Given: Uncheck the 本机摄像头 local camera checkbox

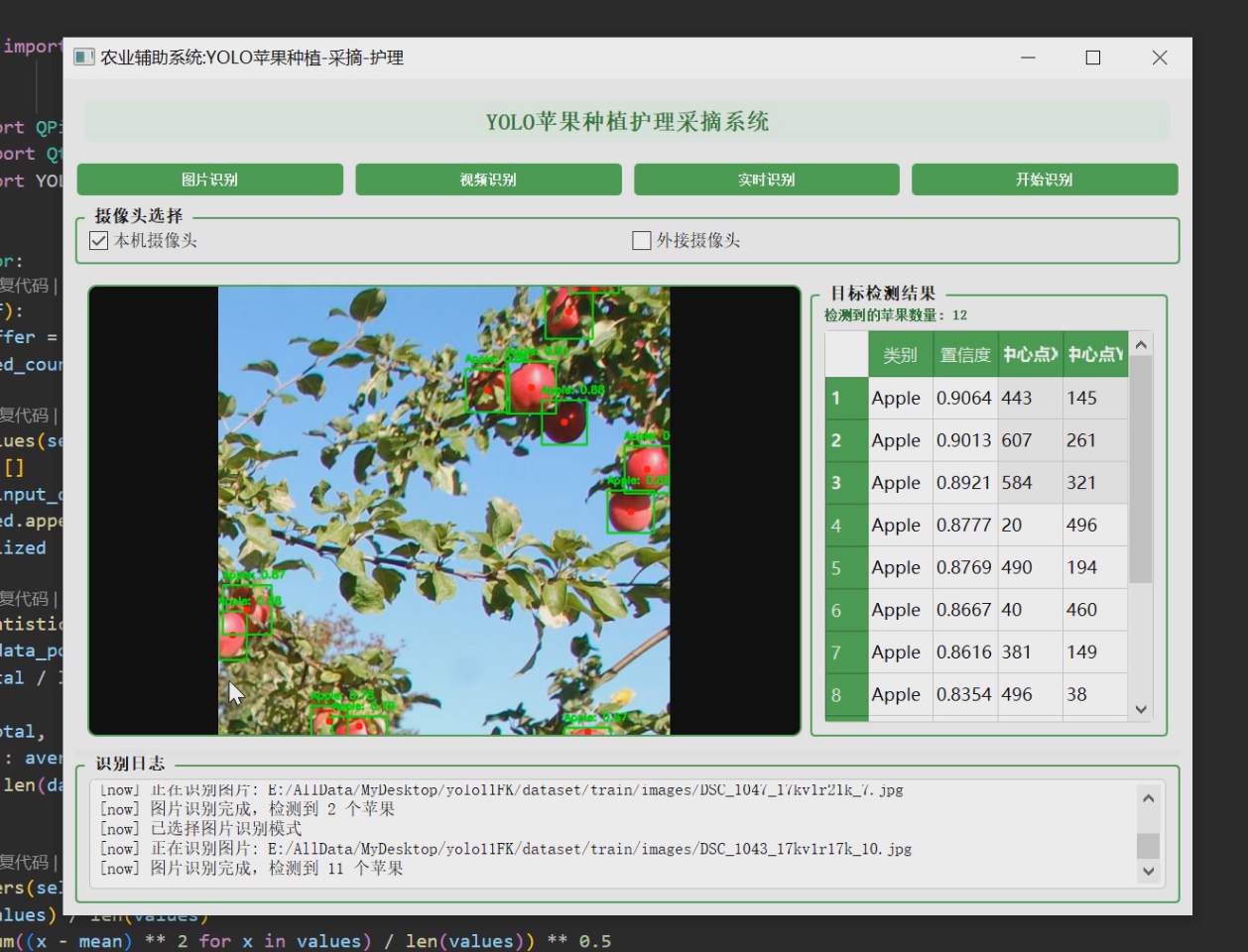Looking at the screenshot, I should [97, 239].
